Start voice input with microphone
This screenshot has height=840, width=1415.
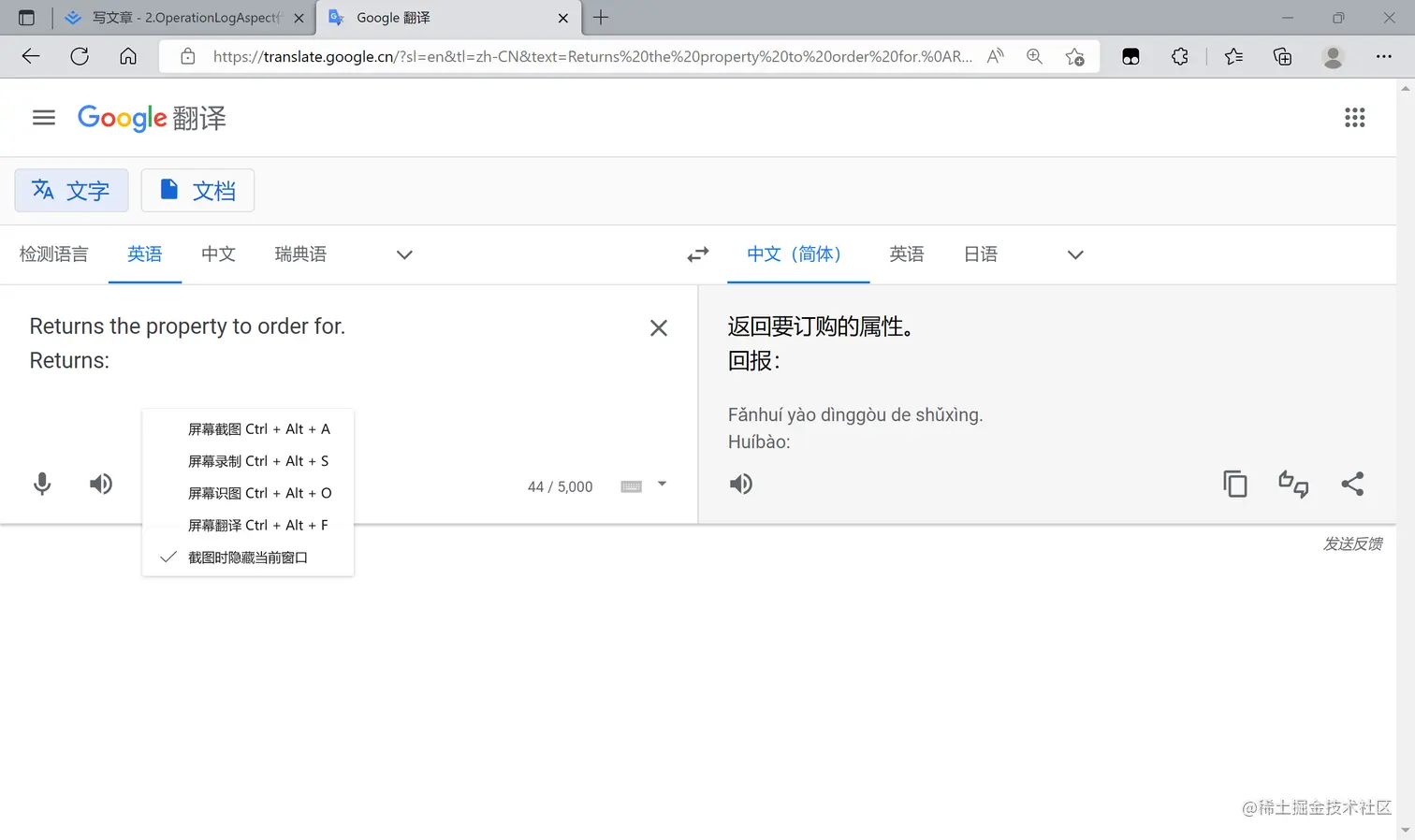pyautogui.click(x=42, y=484)
